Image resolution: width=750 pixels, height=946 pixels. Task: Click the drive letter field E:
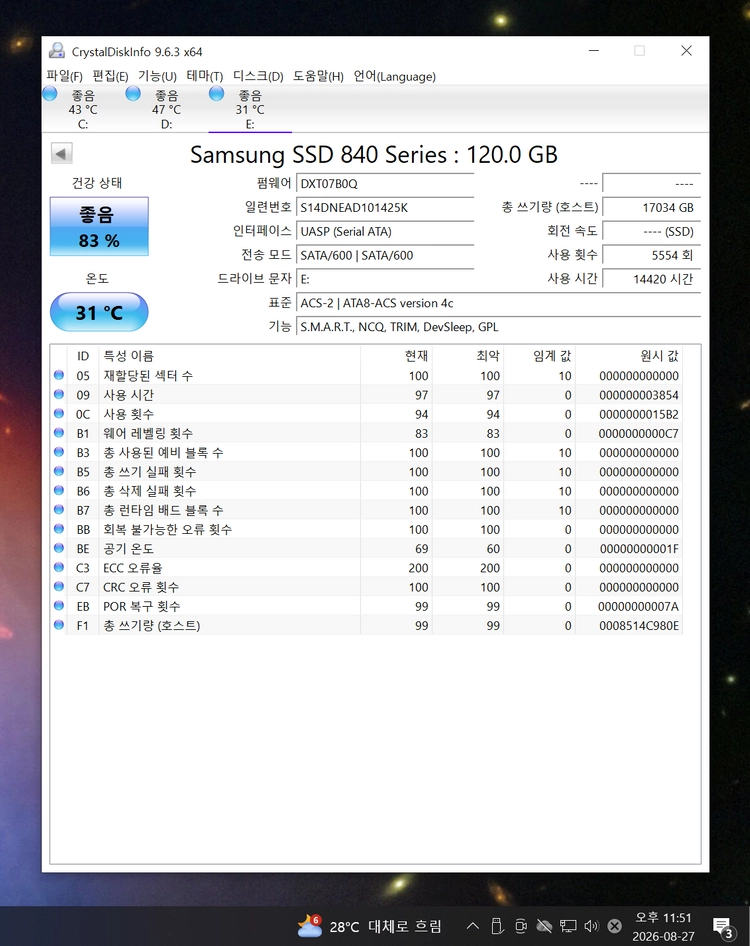pos(385,279)
